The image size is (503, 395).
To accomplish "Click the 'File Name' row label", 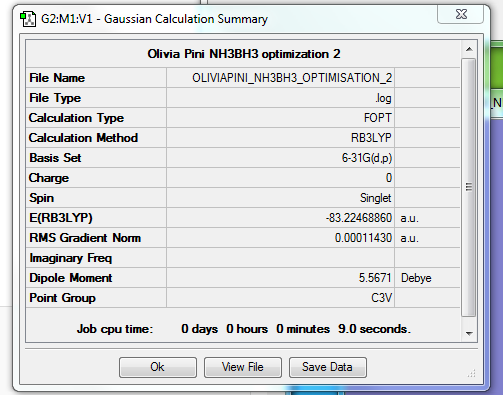I will 57,78.
